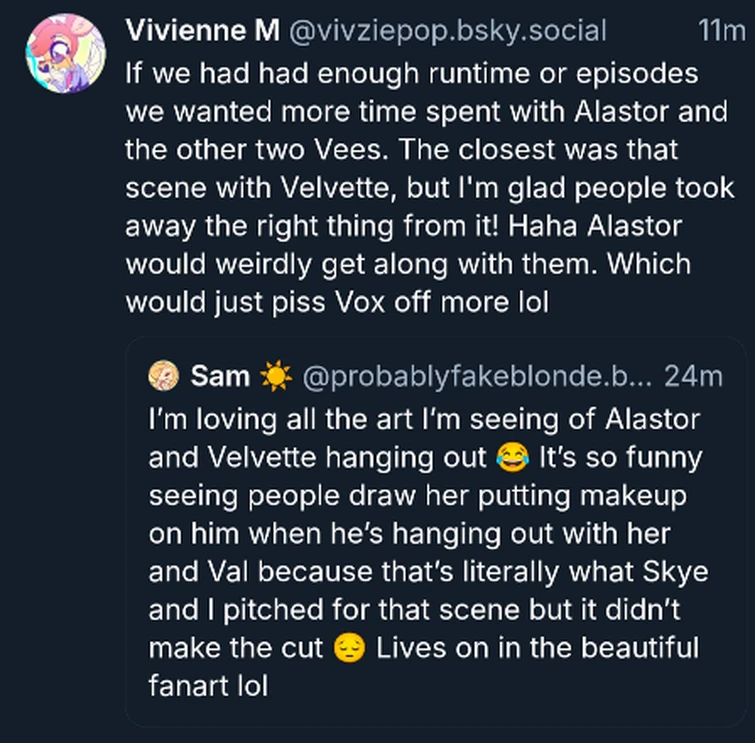
Task: Open the @vivziepop.bsky.social handle link
Action: point(447,32)
